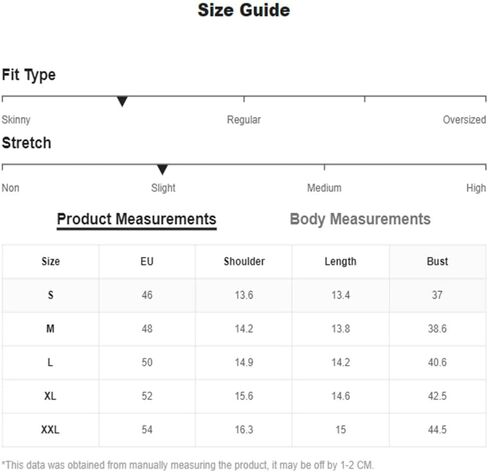Viewport: 488px width, 472px height.
Task: Click the Fit Type triangle marker
Action: pyautogui.click(x=122, y=101)
